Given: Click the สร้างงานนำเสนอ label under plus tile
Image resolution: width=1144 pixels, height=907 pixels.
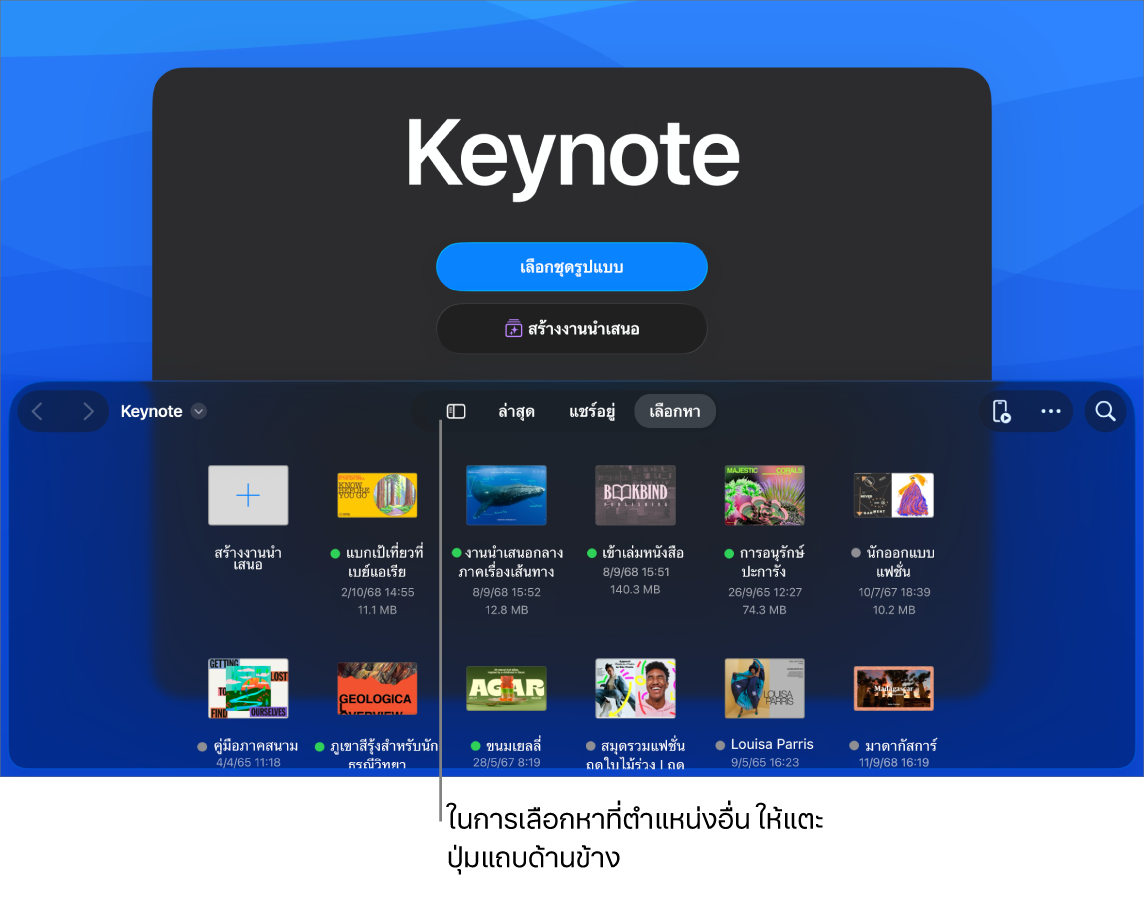Looking at the screenshot, I should pos(248,558).
